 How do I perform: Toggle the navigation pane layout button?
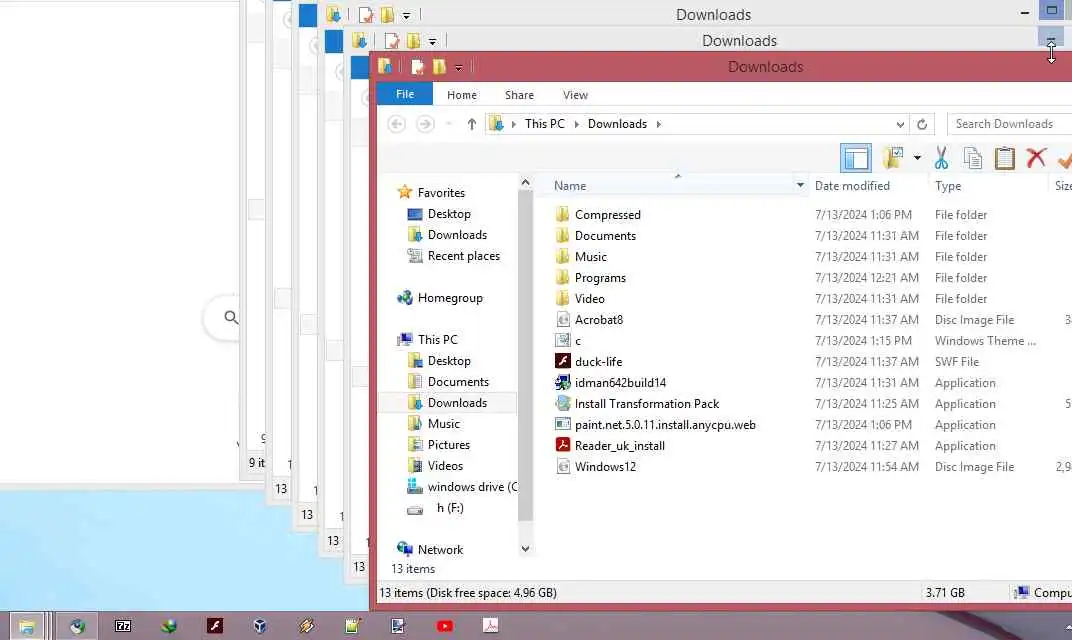click(855, 158)
